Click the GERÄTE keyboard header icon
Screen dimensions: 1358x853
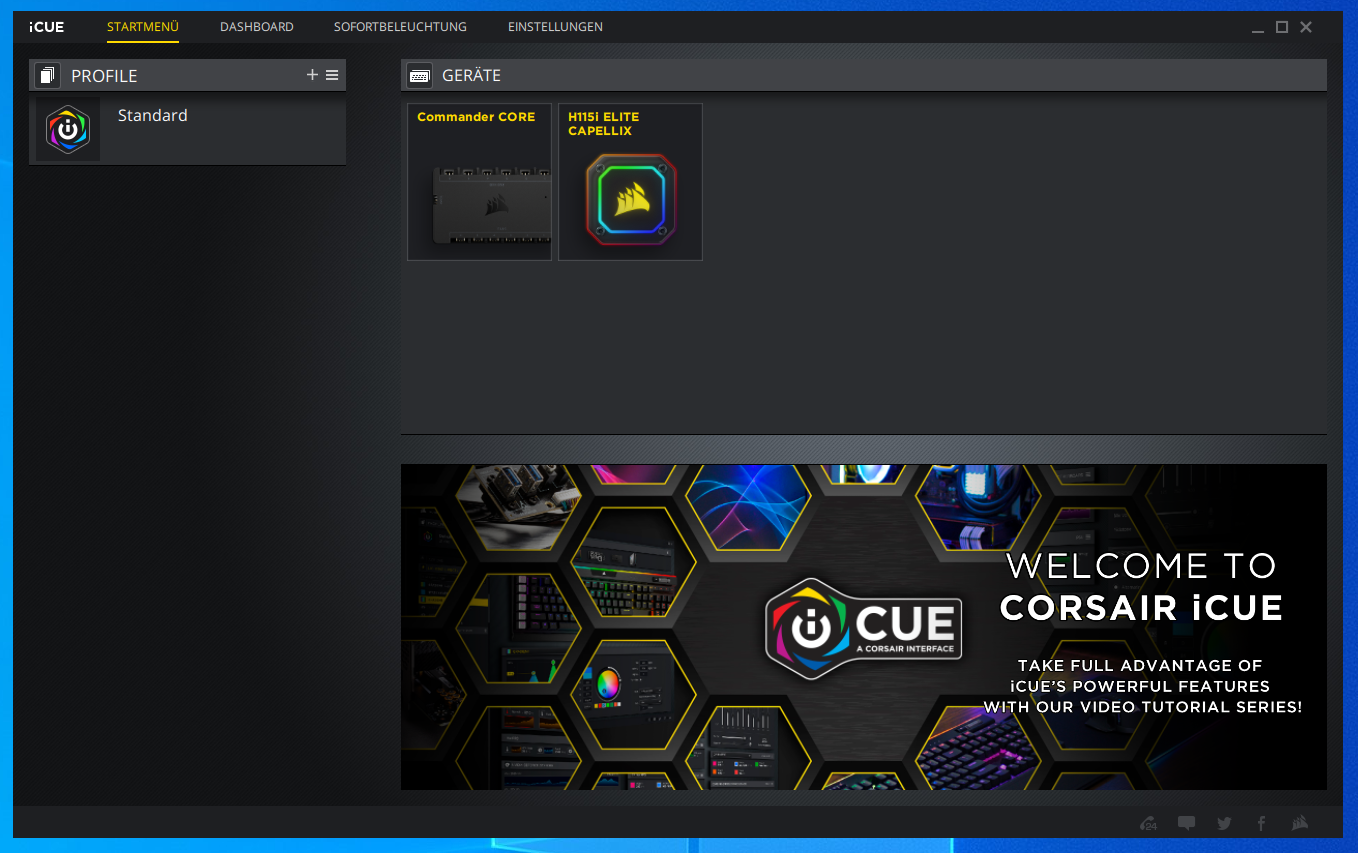click(420, 75)
